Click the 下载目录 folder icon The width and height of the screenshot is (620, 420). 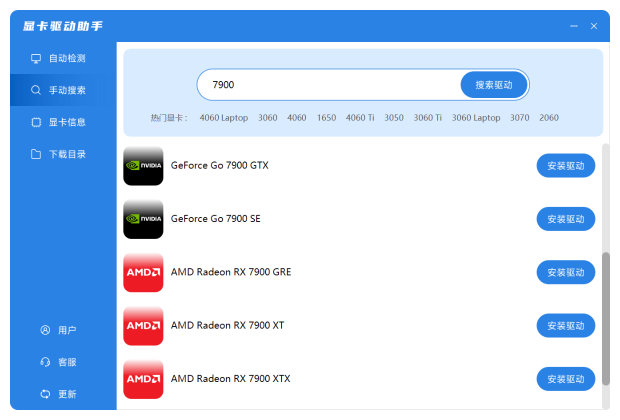coord(37,154)
